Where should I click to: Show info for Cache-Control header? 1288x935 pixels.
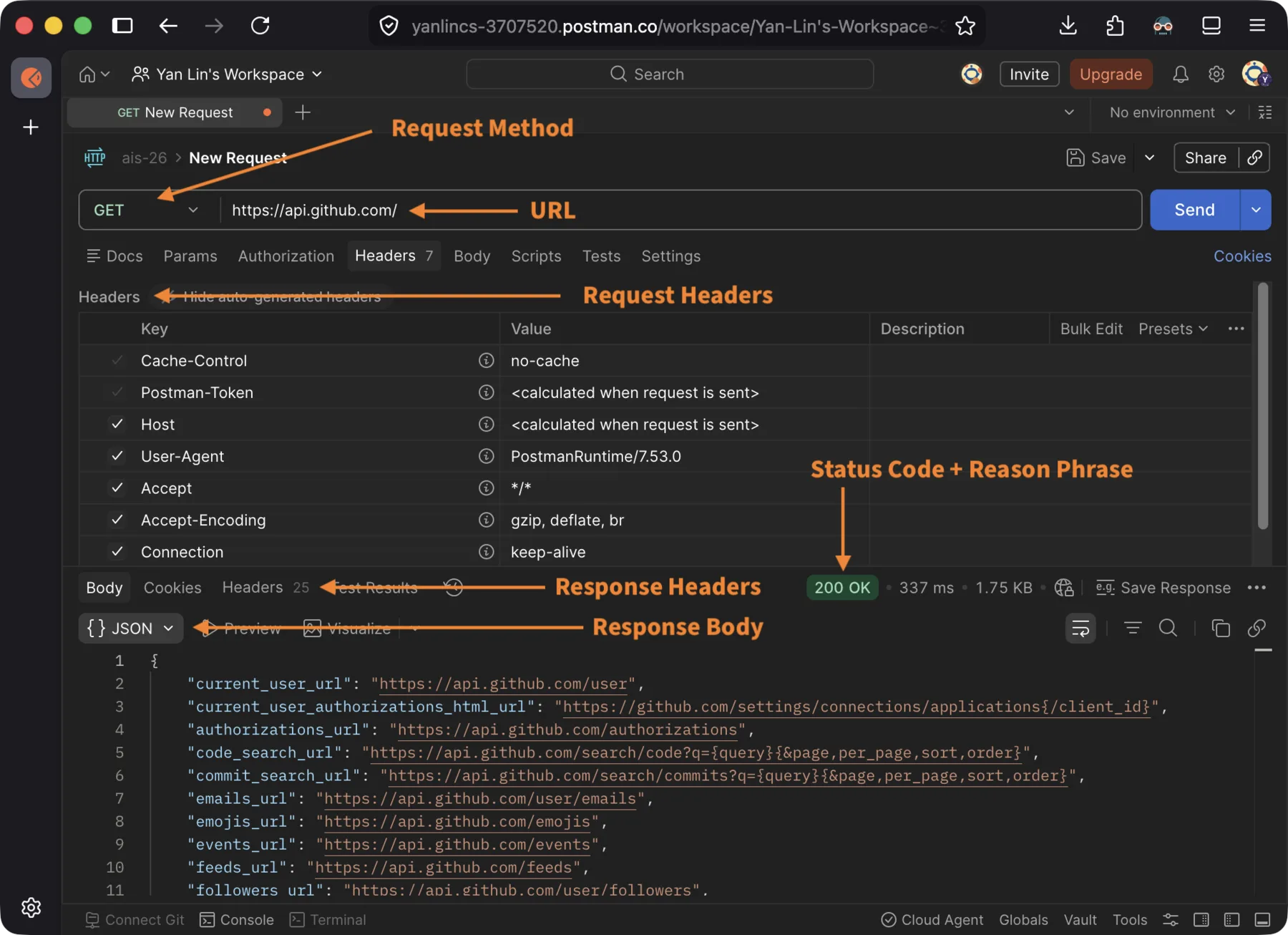tap(487, 360)
